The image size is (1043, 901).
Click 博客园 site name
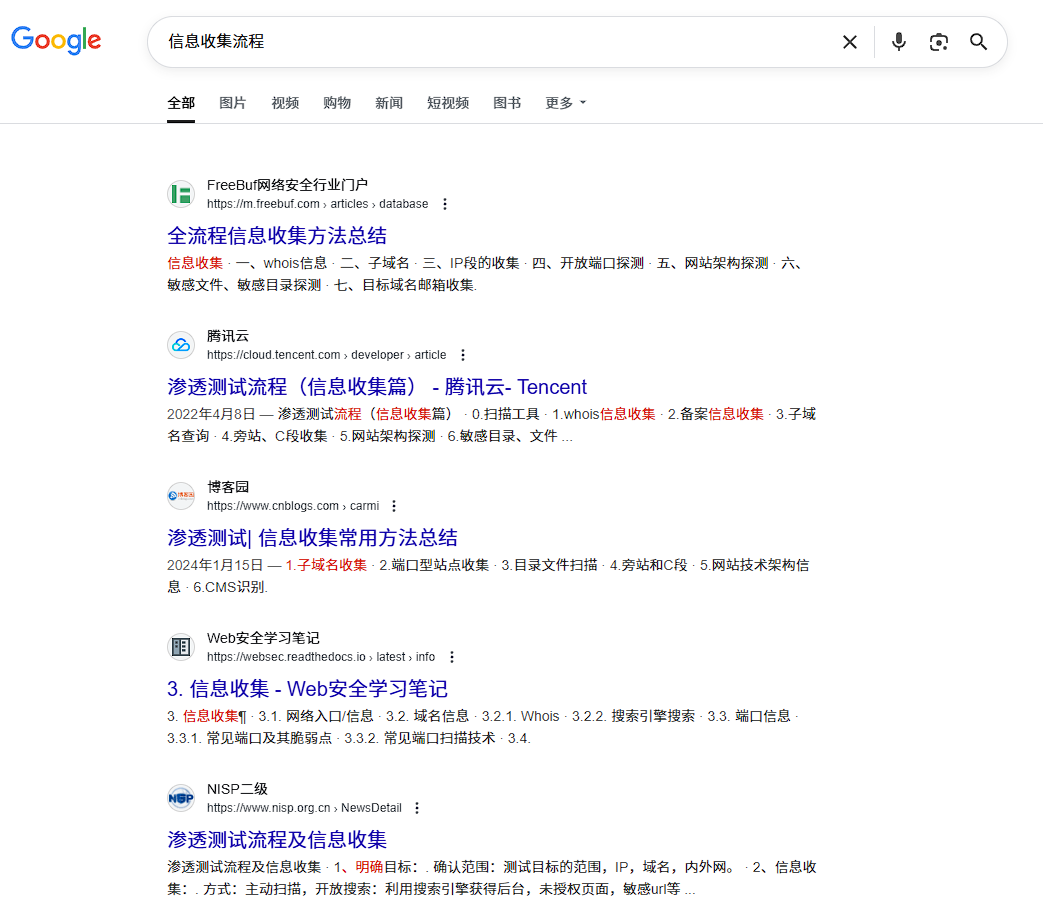[x=227, y=487]
